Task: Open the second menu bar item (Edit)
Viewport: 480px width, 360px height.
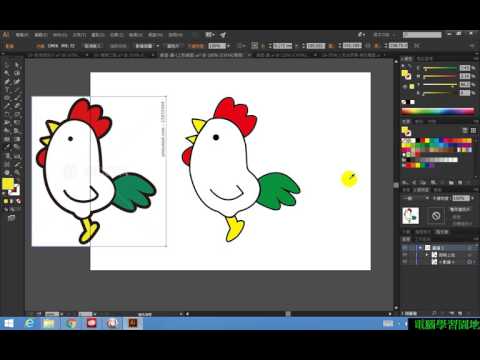Action: pos(41,35)
